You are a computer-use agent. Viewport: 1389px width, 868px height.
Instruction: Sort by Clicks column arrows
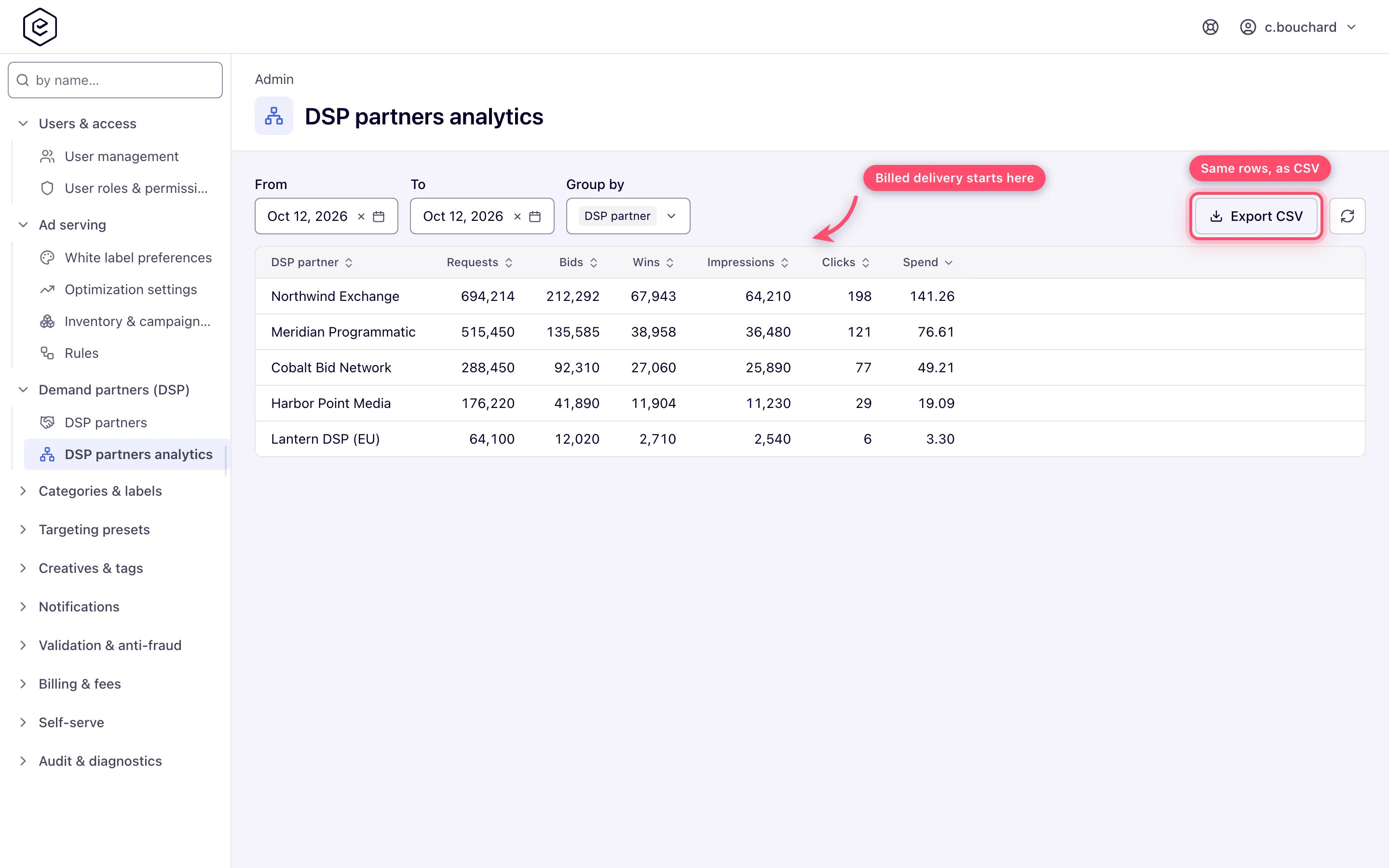(x=866, y=262)
